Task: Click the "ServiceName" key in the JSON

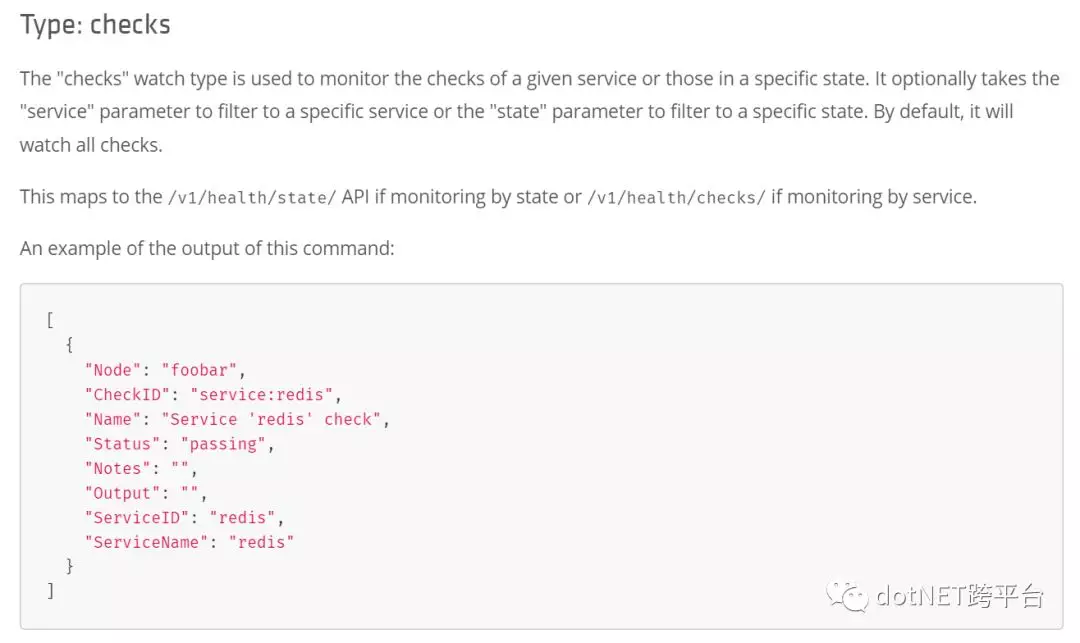Action: [147, 542]
